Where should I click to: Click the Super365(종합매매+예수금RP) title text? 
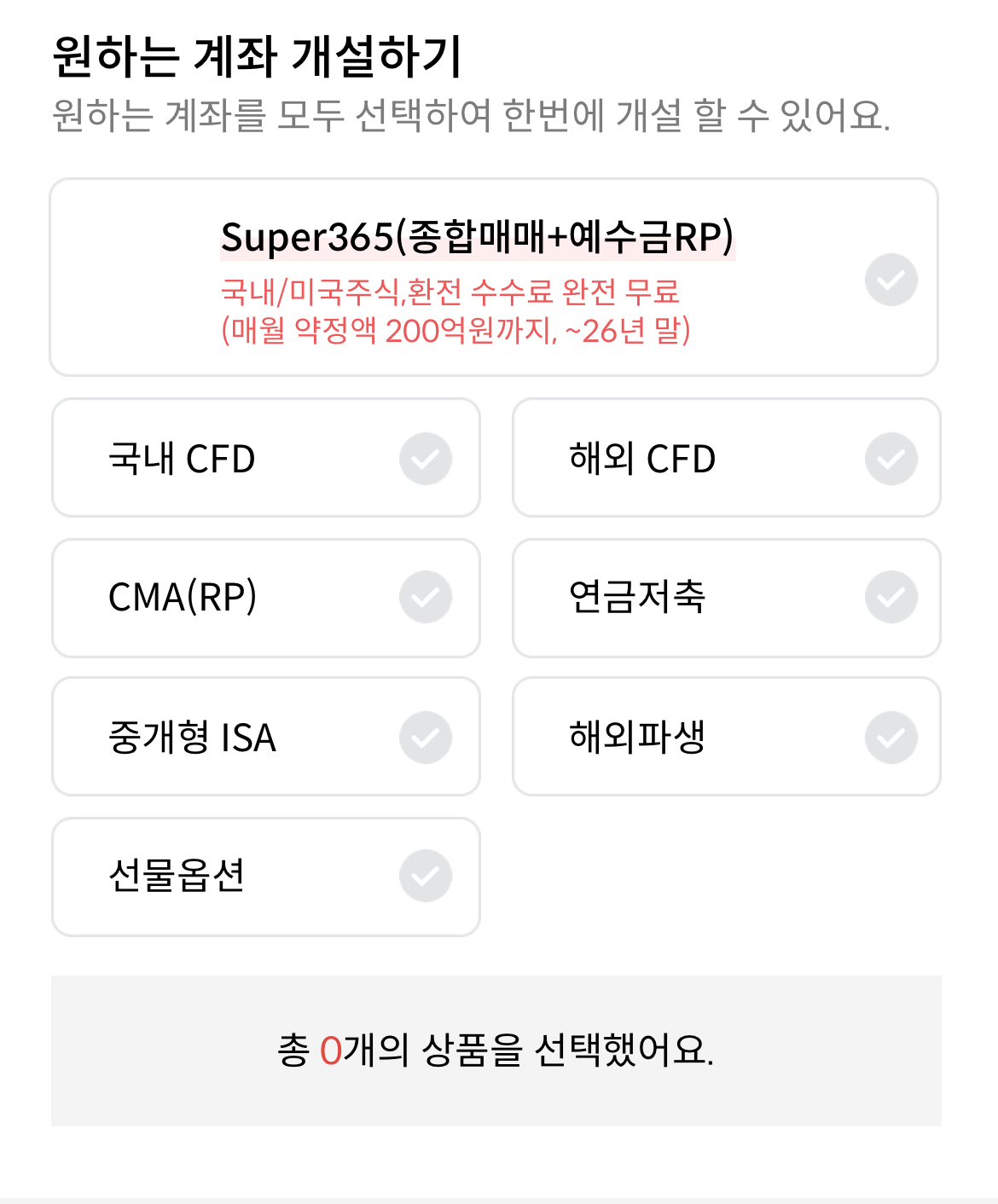(477, 237)
